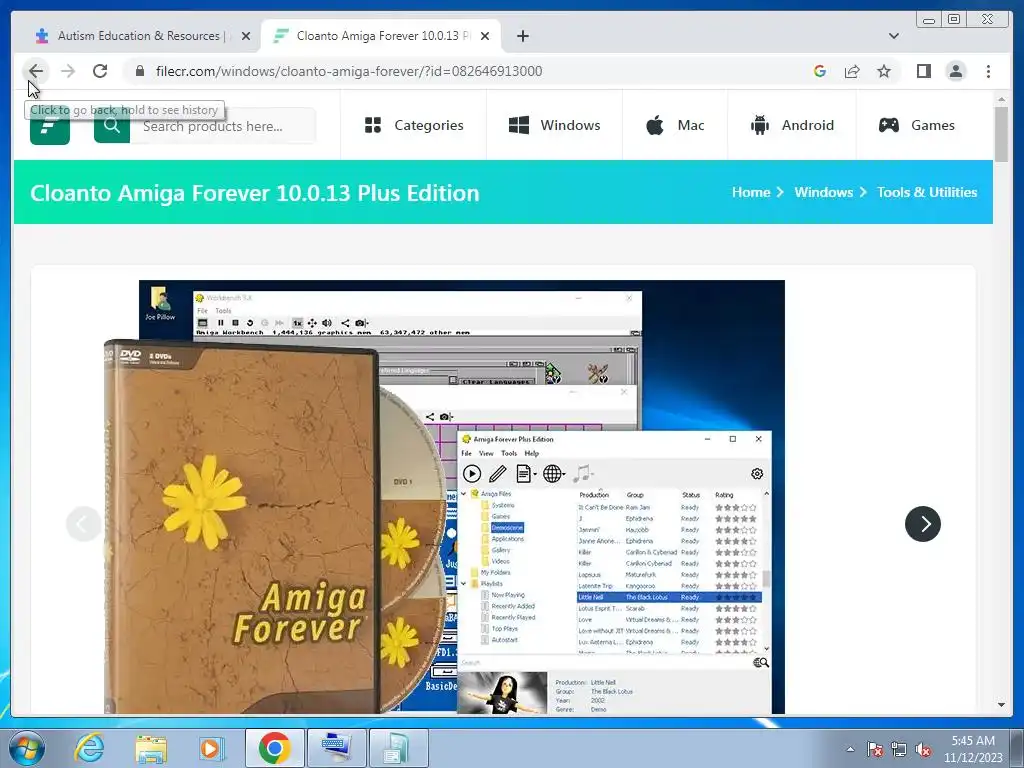
Task: Click the FileCR green logo
Action: [x=50, y=126]
